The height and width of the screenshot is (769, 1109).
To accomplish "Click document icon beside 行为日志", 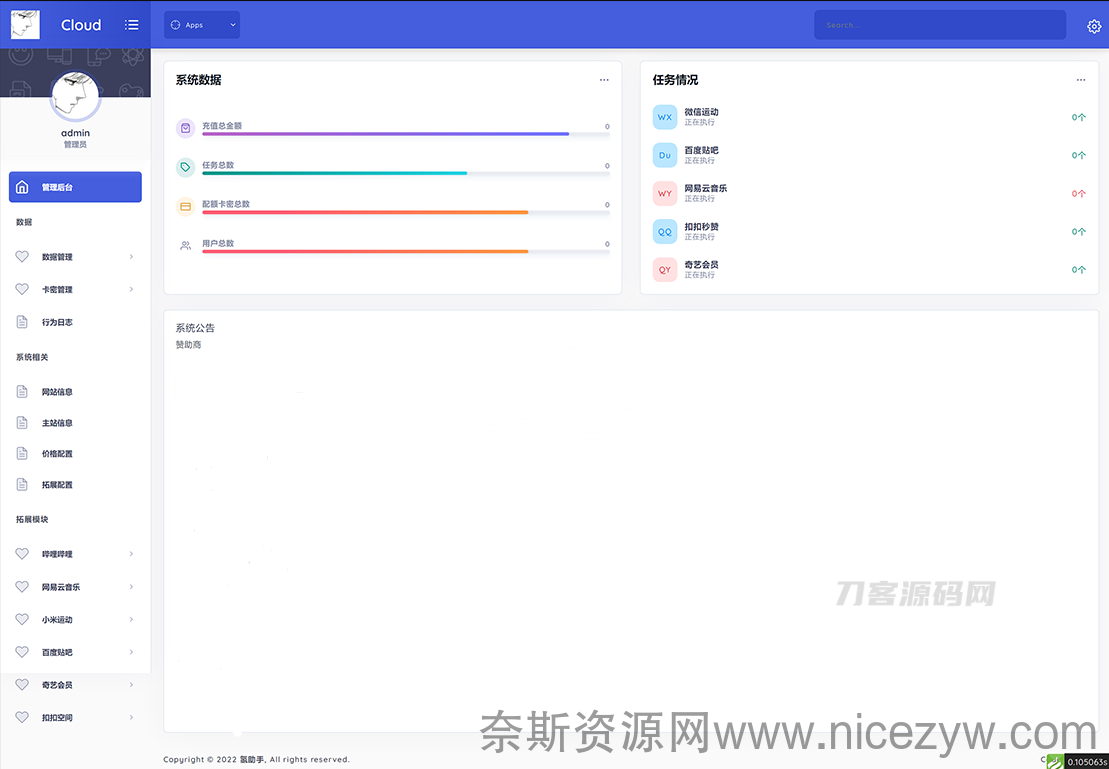I will 22,322.
